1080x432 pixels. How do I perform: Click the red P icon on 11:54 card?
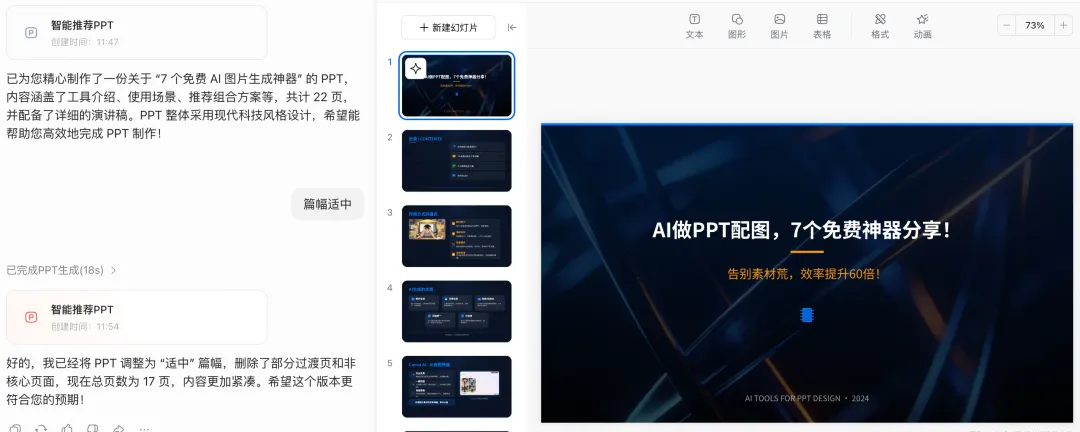coord(31,317)
